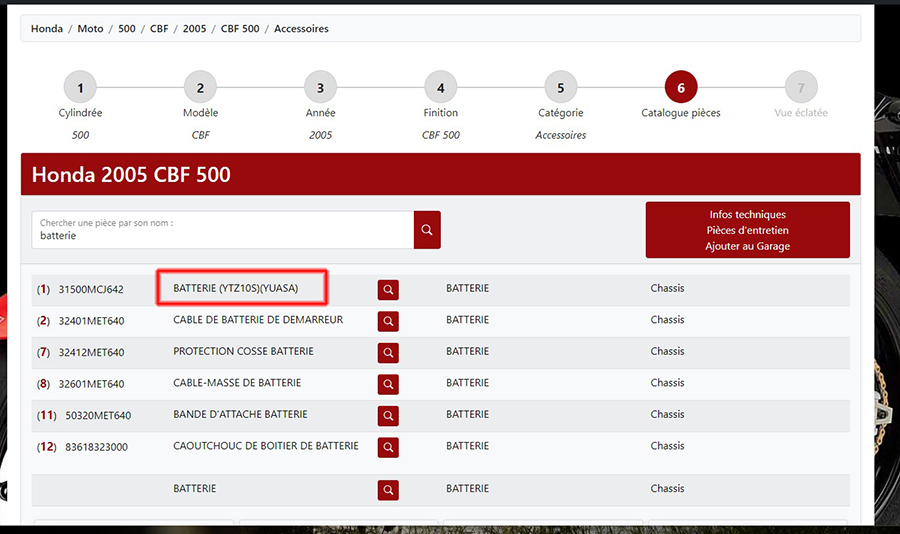900x534 pixels.
Task: Select step 6 Catalogue pièces circle
Action: [681, 88]
